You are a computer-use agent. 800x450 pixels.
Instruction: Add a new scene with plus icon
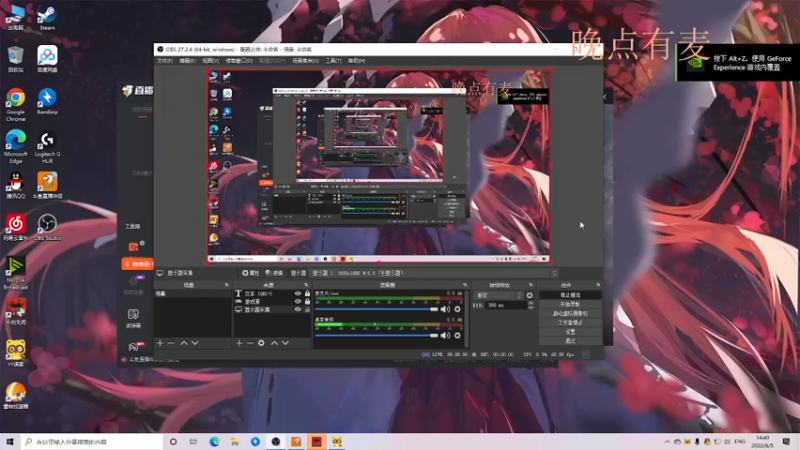tap(160, 343)
